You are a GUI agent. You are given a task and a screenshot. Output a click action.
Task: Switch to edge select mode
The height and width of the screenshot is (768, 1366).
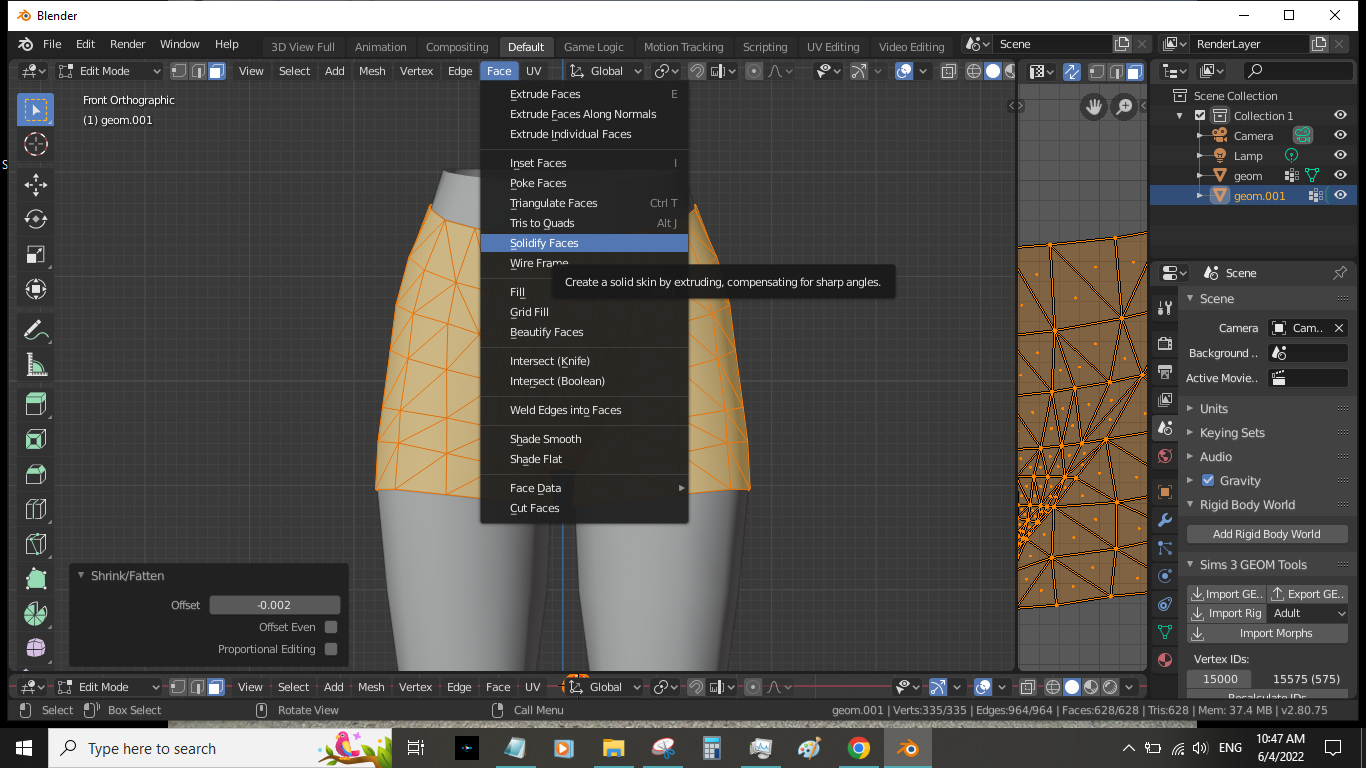click(x=198, y=71)
